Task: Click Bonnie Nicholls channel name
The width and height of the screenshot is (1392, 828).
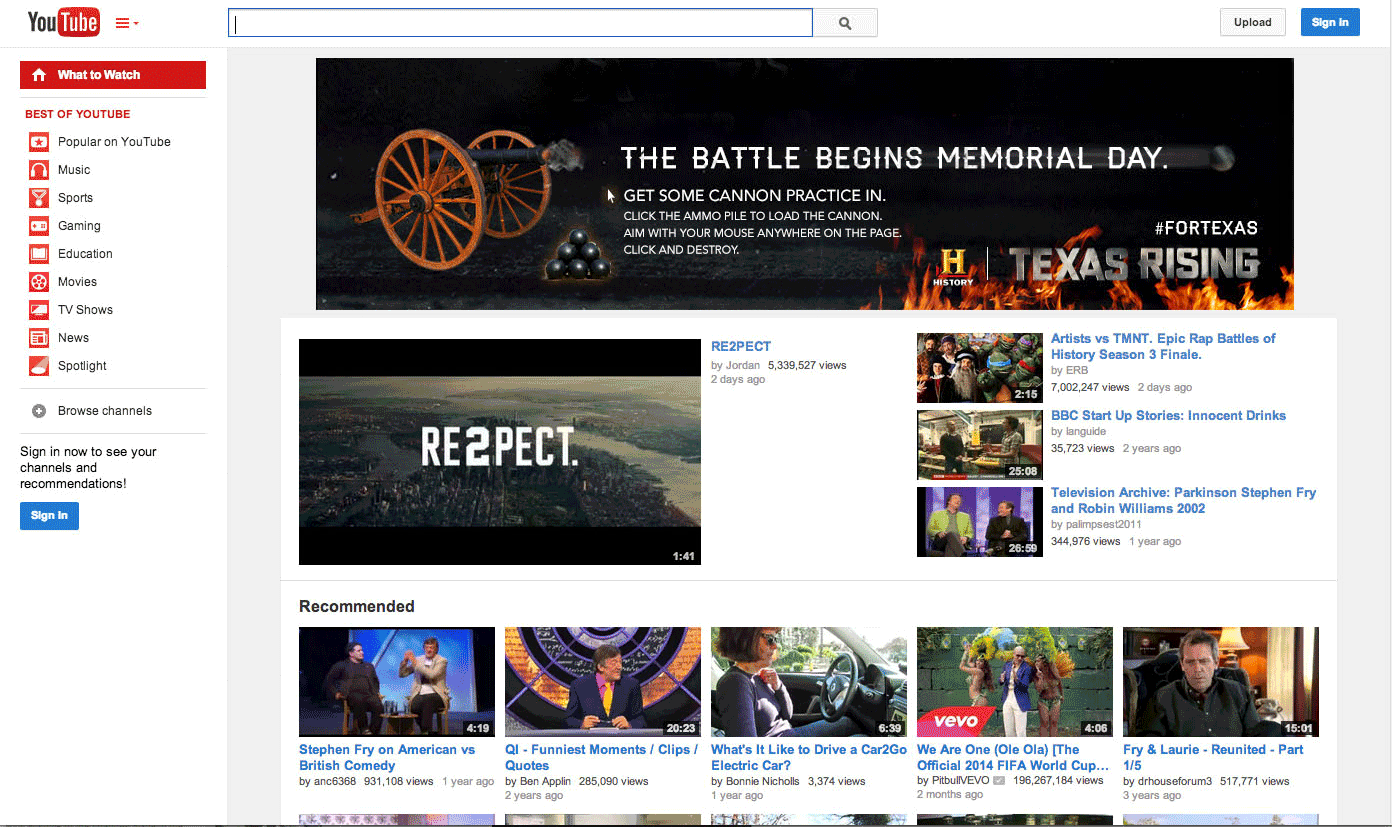Action: [x=763, y=782]
